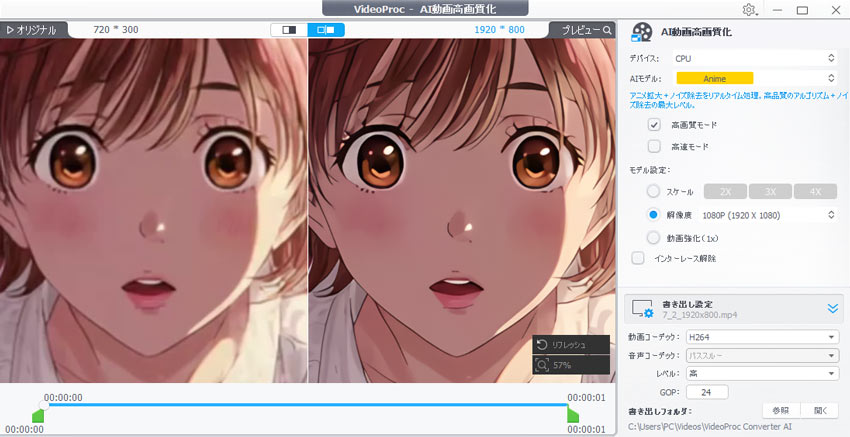850x437 pixels.
Task: Choose 3X scale button
Action: [x=770, y=191]
